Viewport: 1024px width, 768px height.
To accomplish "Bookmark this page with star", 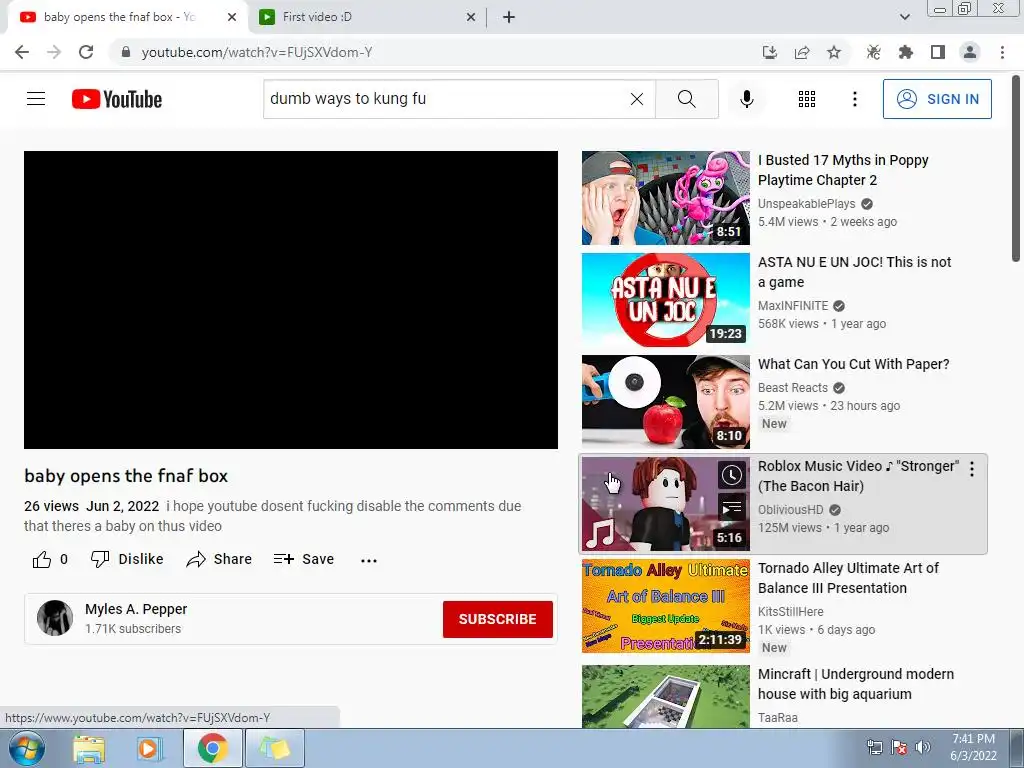I will (834, 52).
